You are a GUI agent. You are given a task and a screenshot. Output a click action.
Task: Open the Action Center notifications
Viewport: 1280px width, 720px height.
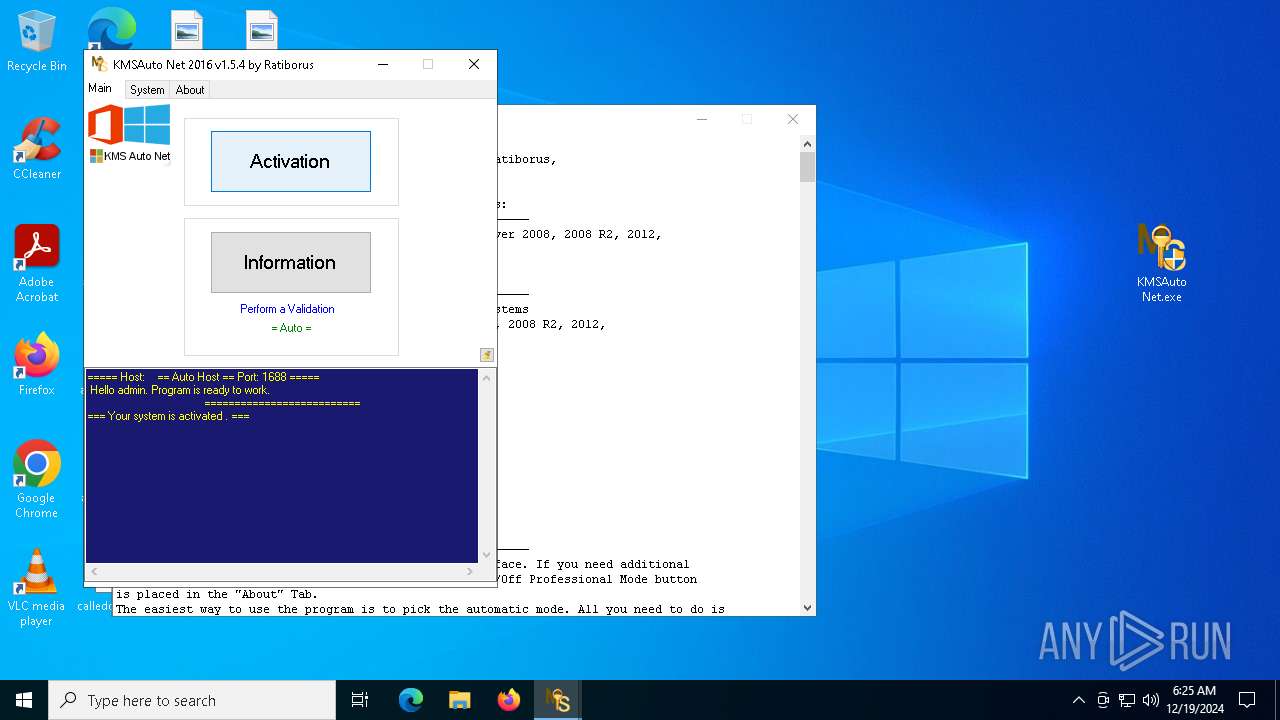[x=1247, y=700]
